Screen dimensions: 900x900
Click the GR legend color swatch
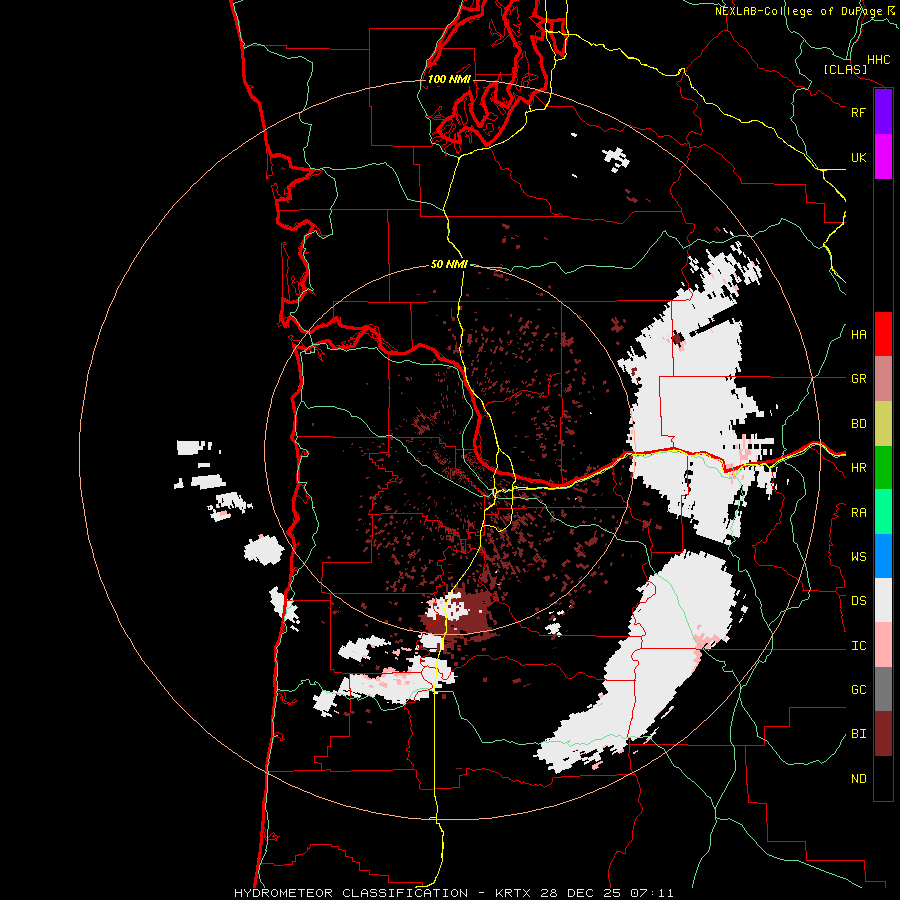(883, 379)
